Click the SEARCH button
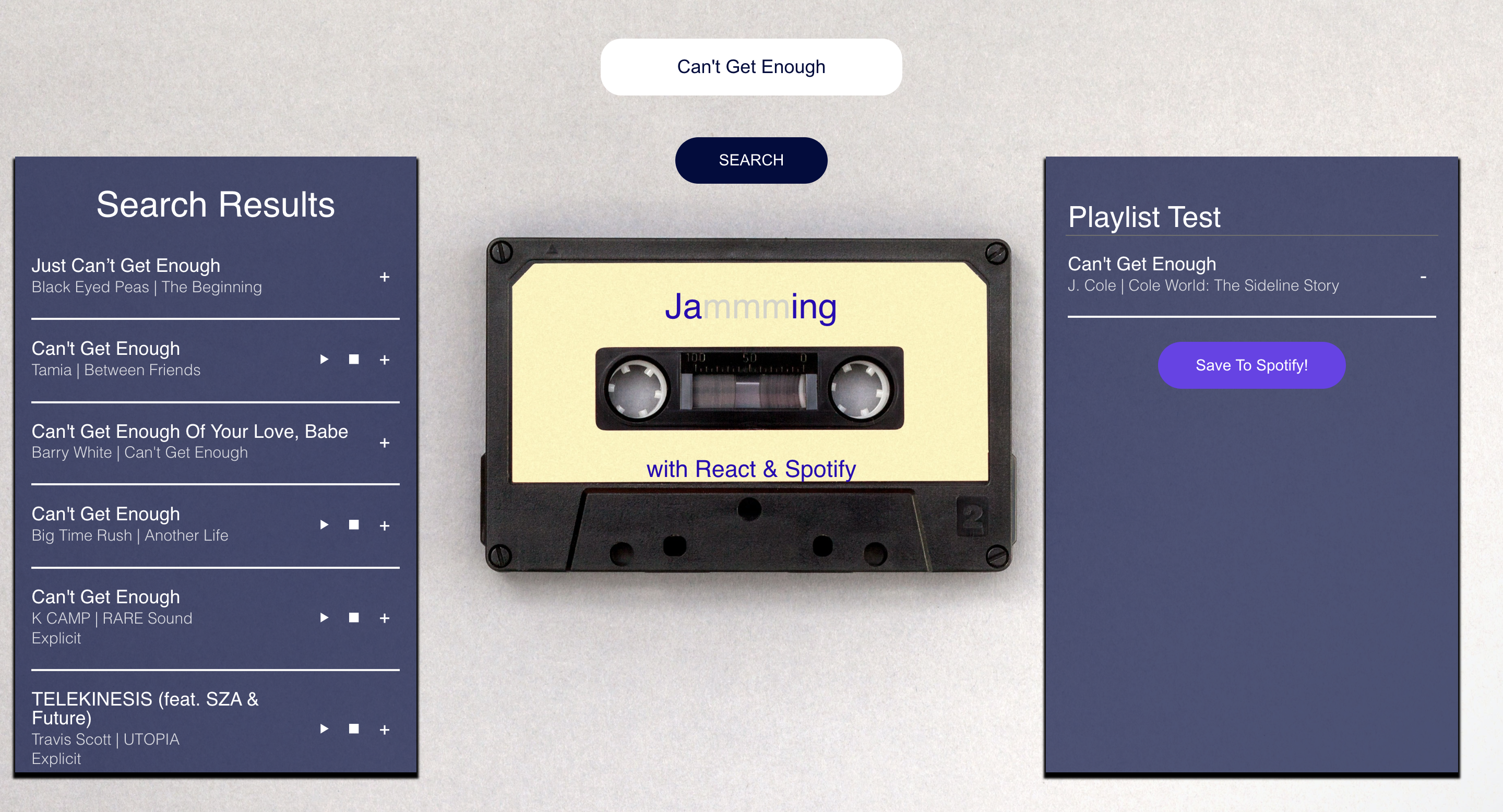This screenshot has height=812, width=1503. 751,159
